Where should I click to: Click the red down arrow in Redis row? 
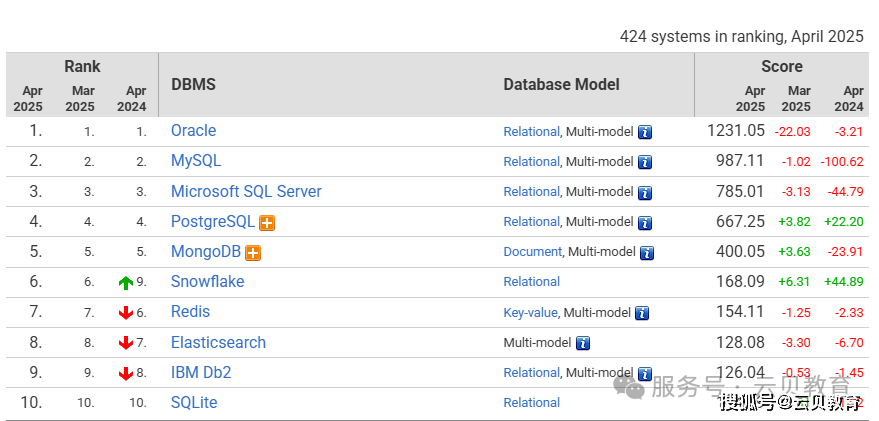tap(126, 313)
